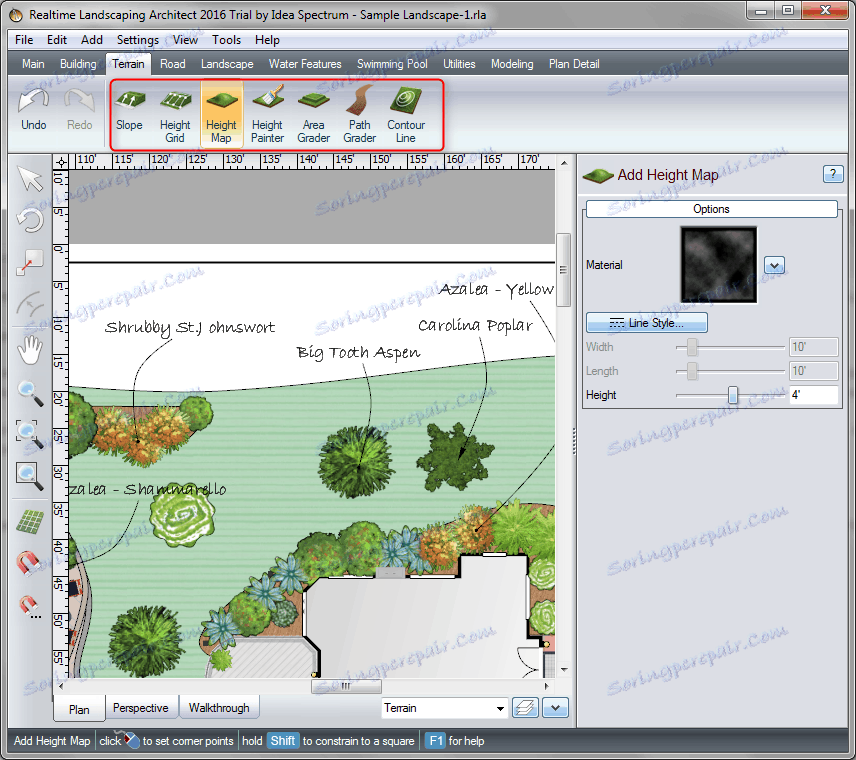856x760 pixels.
Task: Switch to the Water Features tab
Action: click(x=305, y=64)
